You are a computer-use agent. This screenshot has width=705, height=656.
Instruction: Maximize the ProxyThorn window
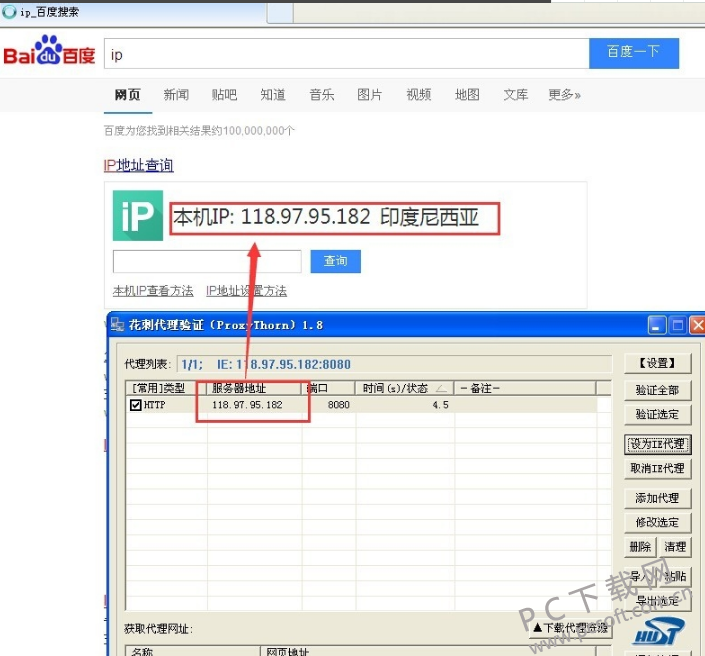click(677, 325)
